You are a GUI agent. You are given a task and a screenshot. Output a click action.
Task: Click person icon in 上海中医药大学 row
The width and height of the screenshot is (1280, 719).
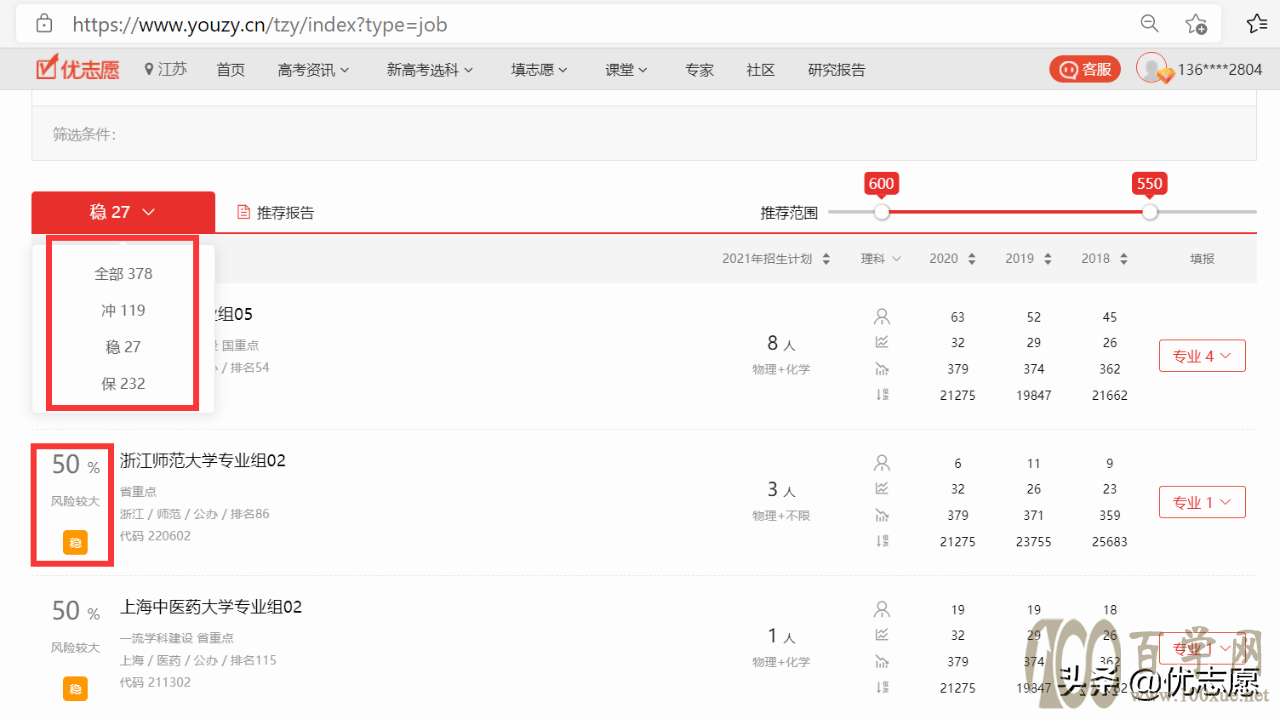click(882, 609)
